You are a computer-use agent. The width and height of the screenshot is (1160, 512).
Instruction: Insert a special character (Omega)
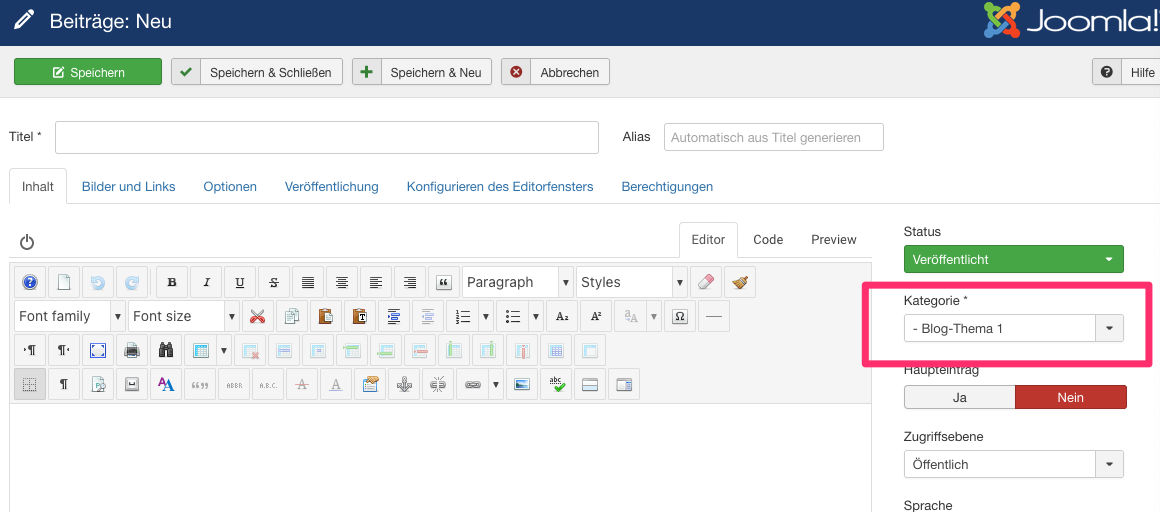[x=680, y=316]
